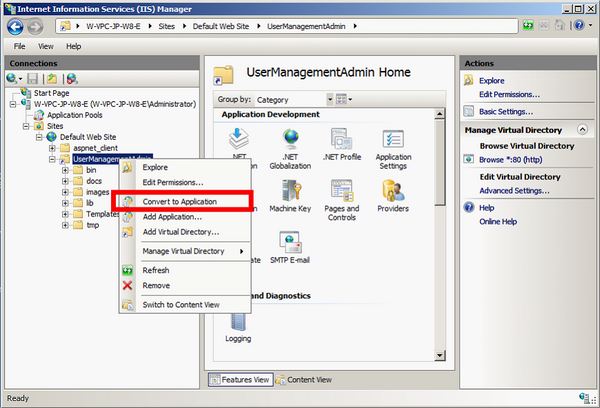This screenshot has height=408, width=600.
Task: Choose Edit Permissions in context menu
Action: pos(185,183)
